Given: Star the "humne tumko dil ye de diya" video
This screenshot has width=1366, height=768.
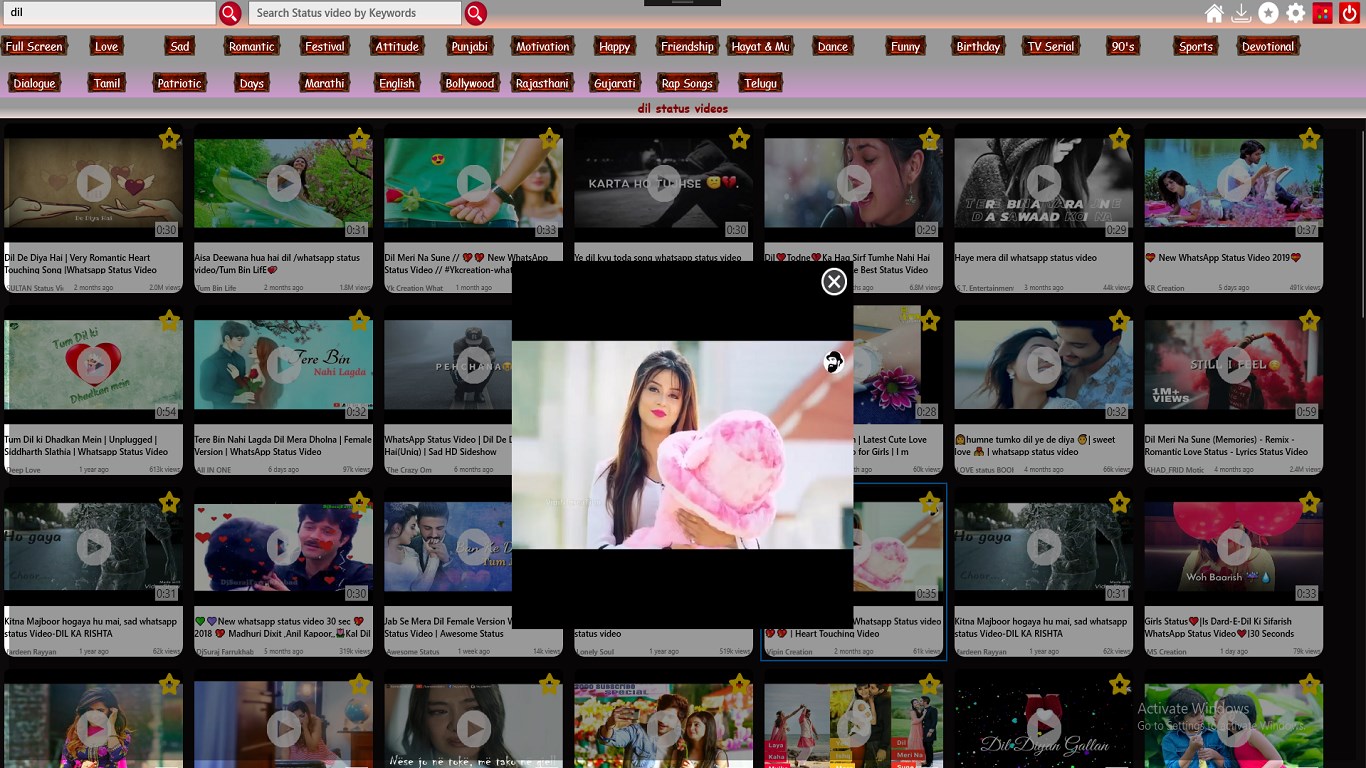Looking at the screenshot, I should pyautogui.click(x=1119, y=321).
